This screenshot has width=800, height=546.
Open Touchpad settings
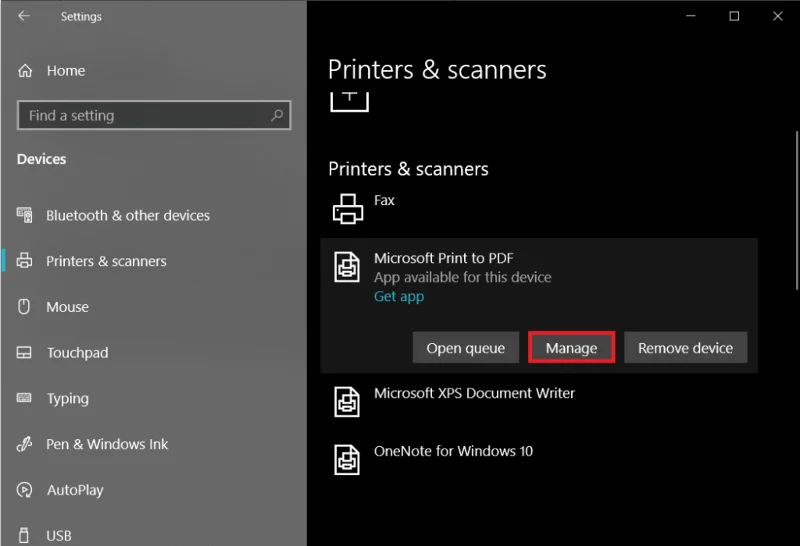tap(78, 353)
